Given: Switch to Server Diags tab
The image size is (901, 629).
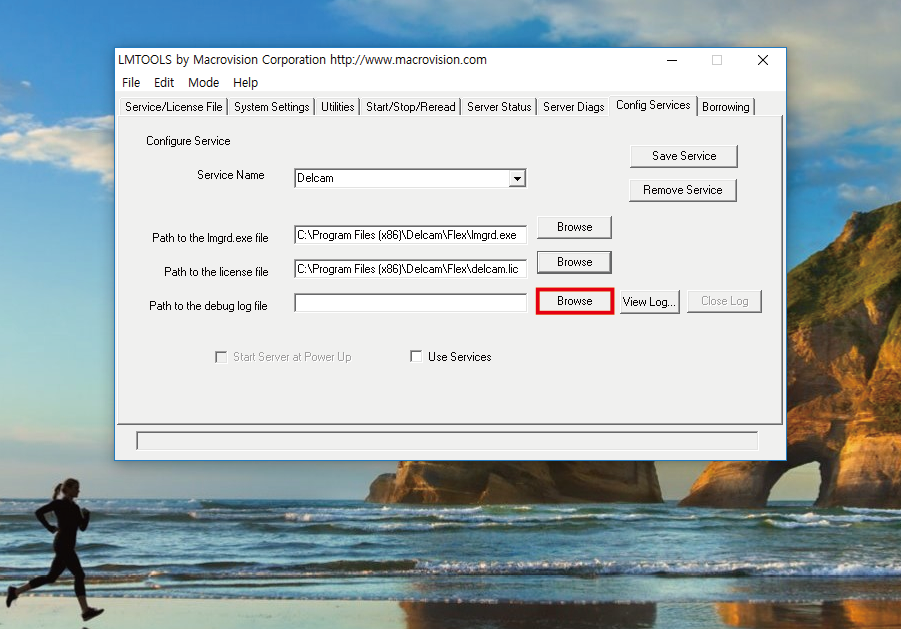Looking at the screenshot, I should point(573,107).
